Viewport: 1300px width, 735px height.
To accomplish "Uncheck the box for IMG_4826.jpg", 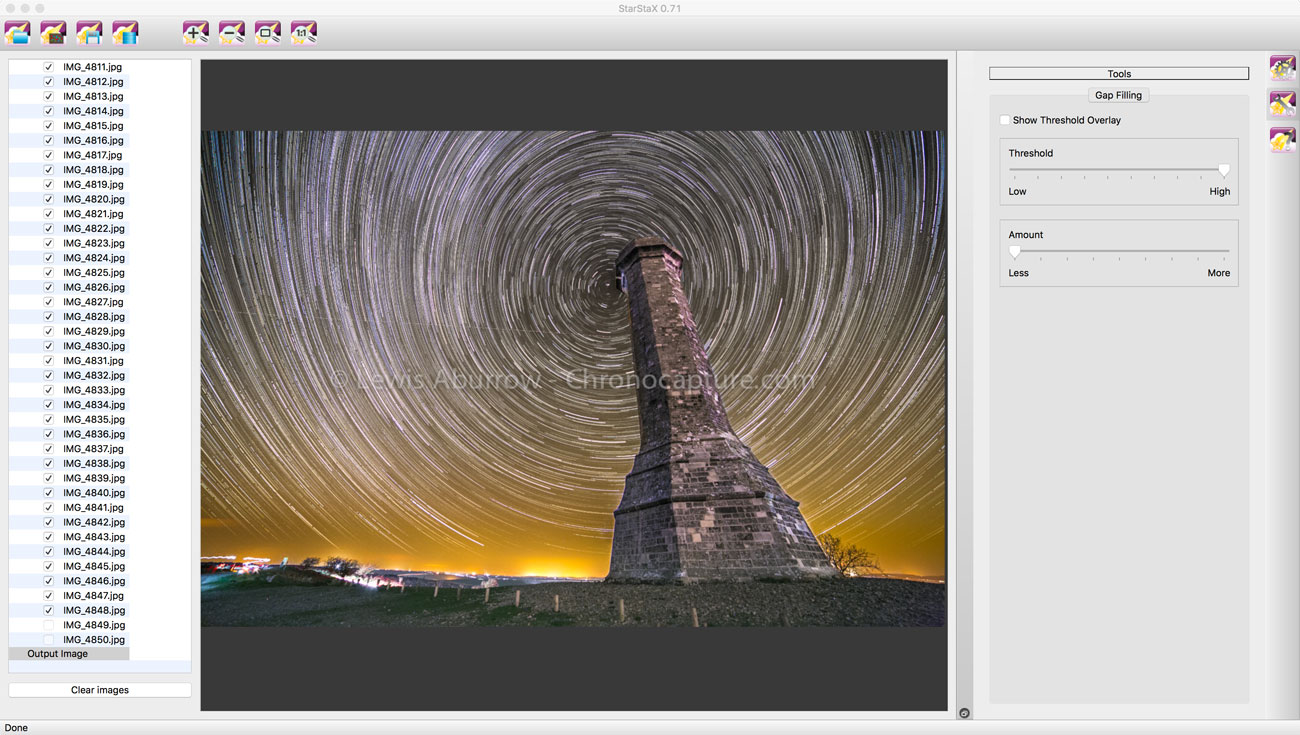I will [48, 287].
